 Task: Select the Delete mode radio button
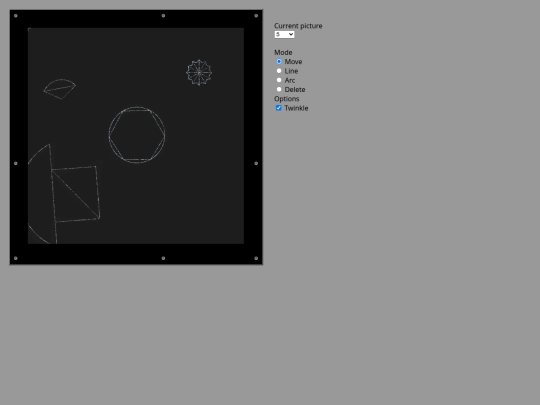tap(279, 90)
